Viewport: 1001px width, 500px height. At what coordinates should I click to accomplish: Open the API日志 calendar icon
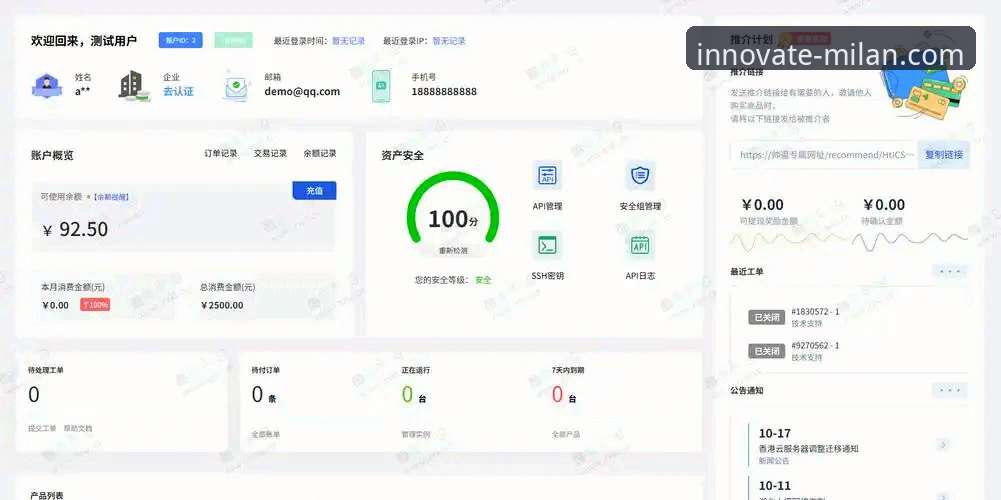[640, 245]
